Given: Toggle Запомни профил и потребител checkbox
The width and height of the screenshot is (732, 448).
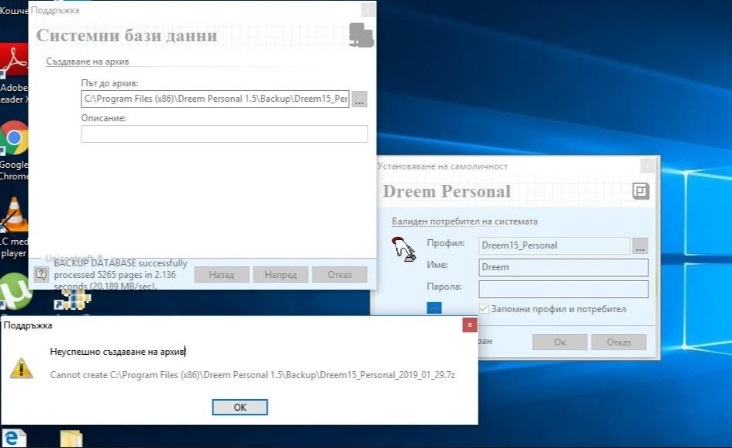Looking at the screenshot, I should (484, 308).
